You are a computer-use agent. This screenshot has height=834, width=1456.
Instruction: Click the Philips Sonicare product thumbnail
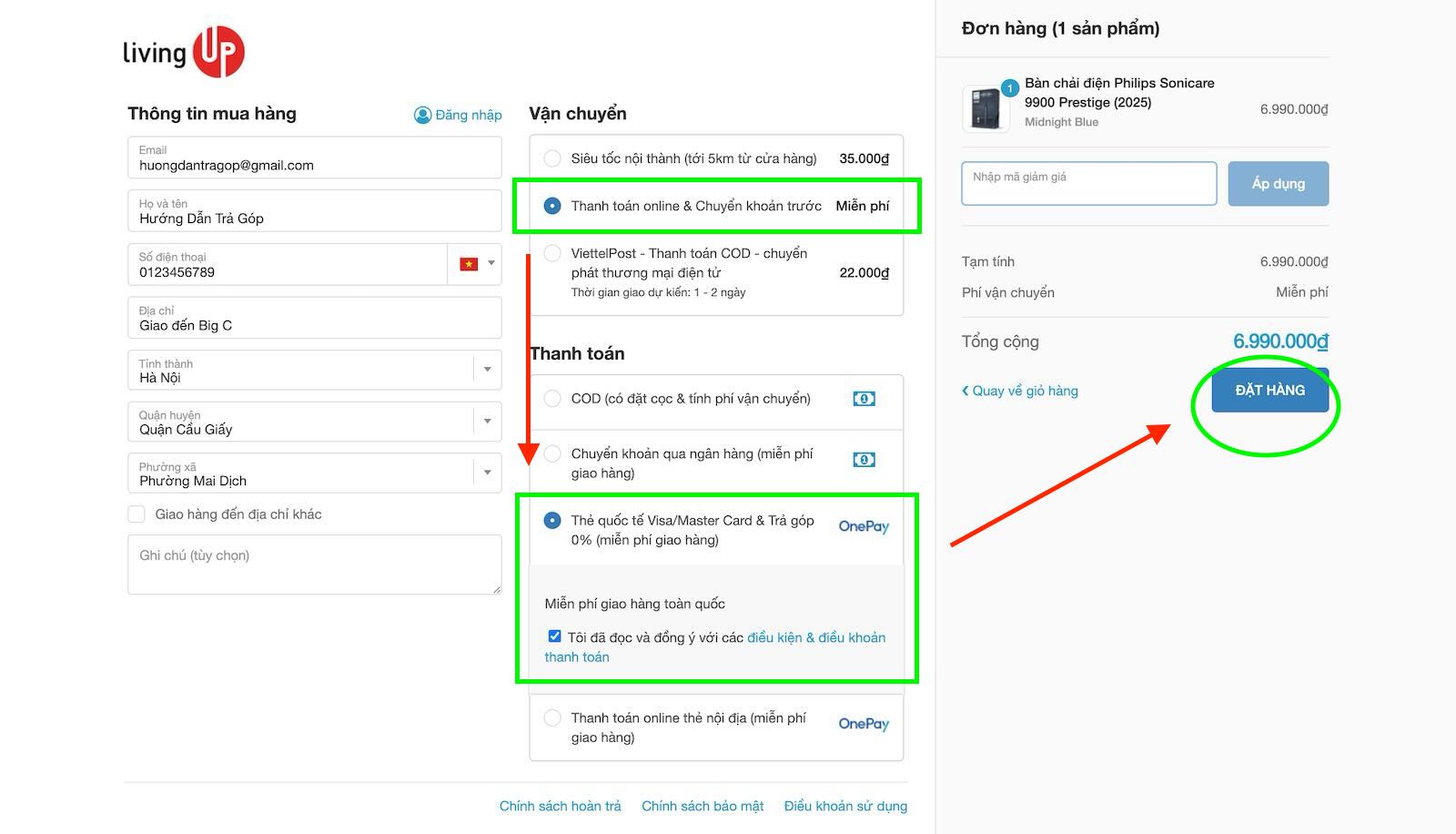coord(986,108)
